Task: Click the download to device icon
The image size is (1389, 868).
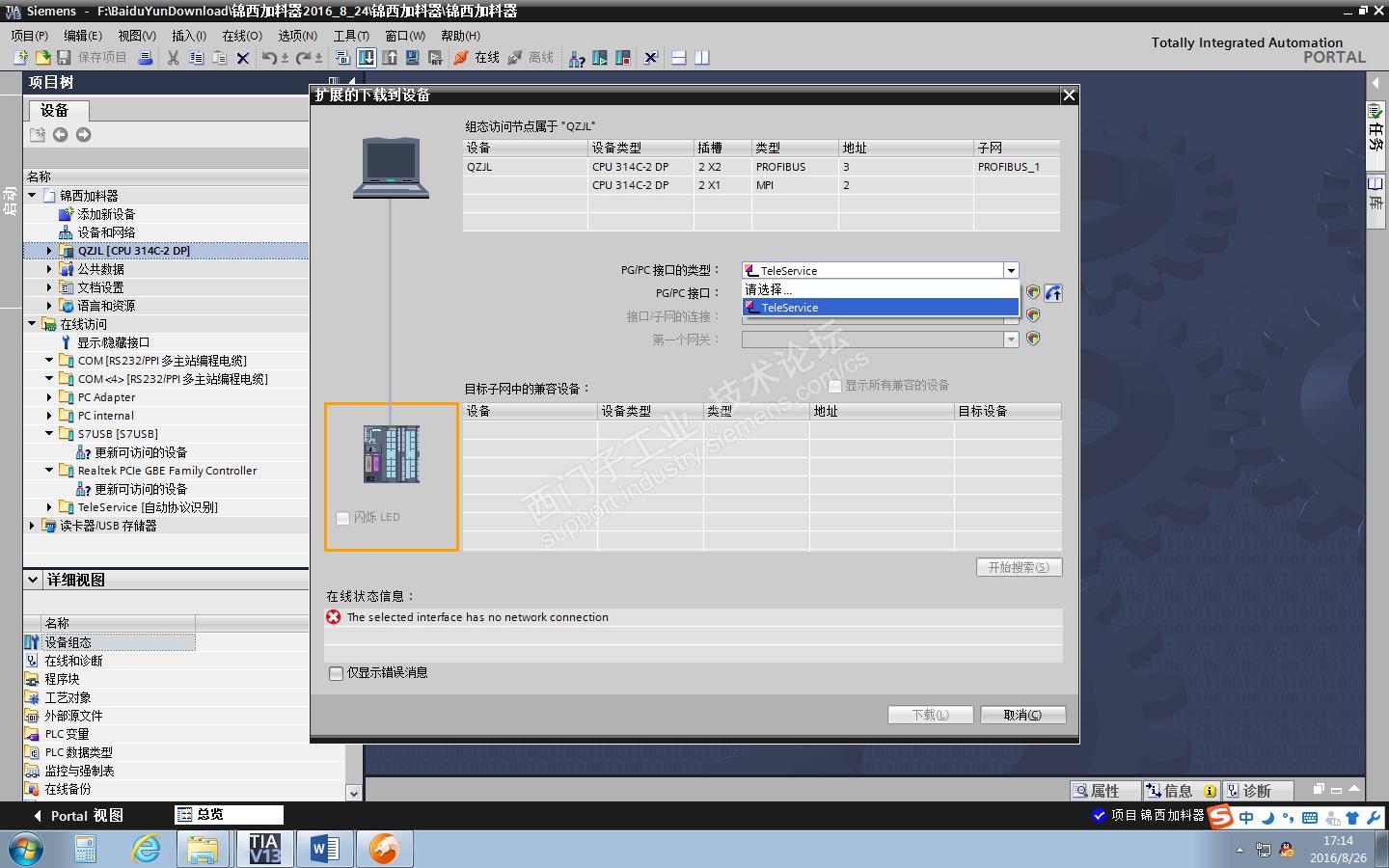Action: click(x=367, y=58)
